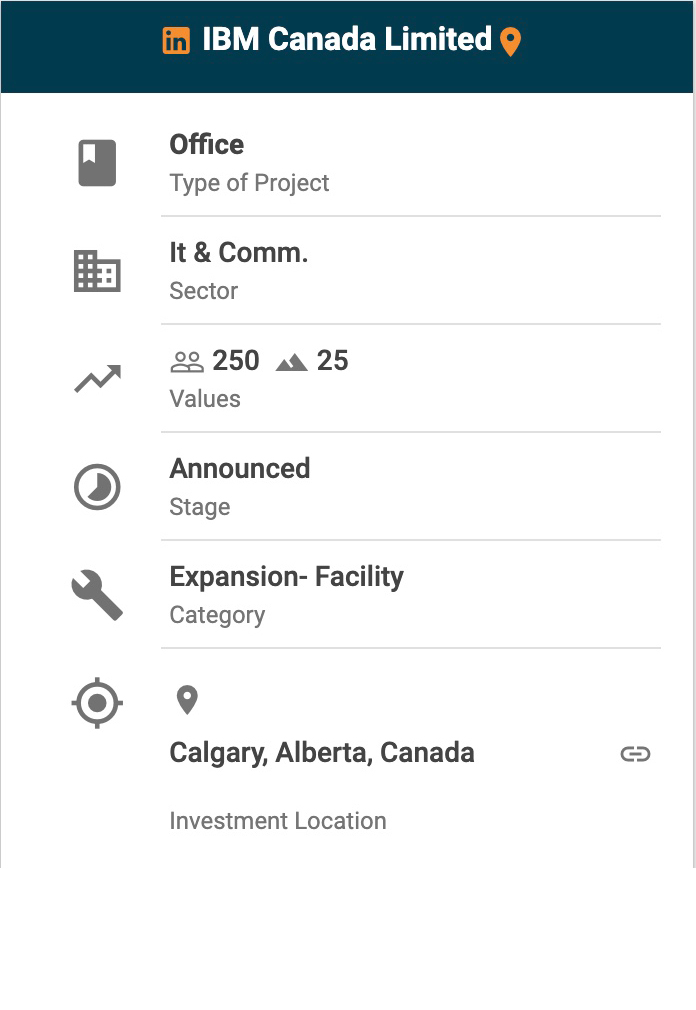Viewport: 696px width, 1010px height.
Task: Click the mountain icon beside 25
Action: (x=291, y=362)
